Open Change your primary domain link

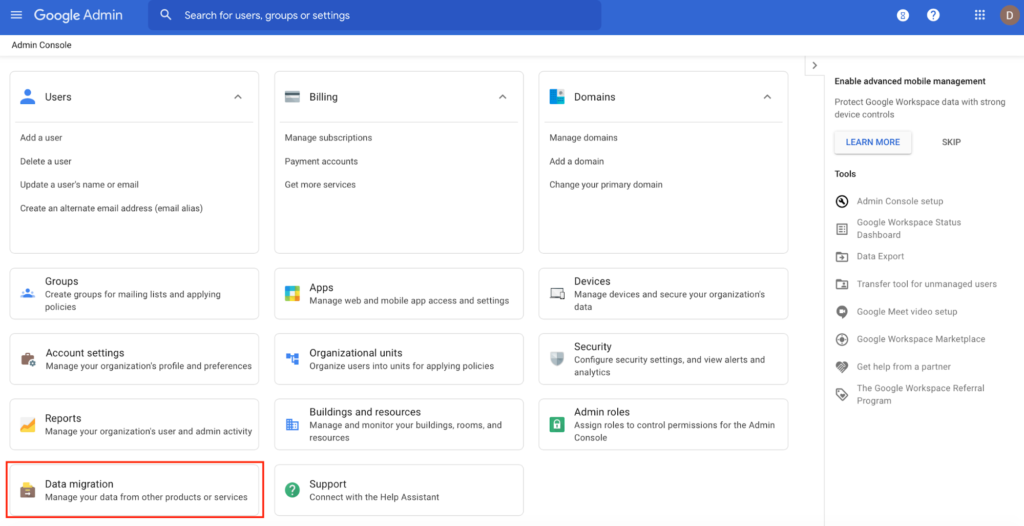(606, 185)
